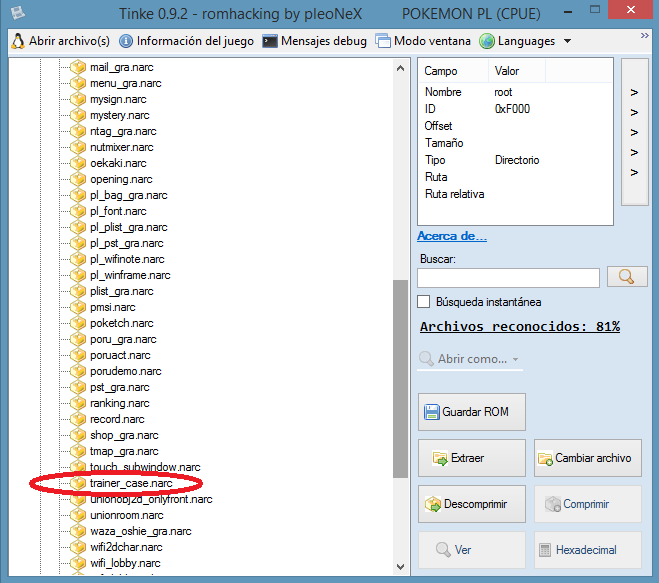This screenshot has height=583, width=659.
Task: Click the Abrir archivo(s) folder icon
Action: [17, 41]
